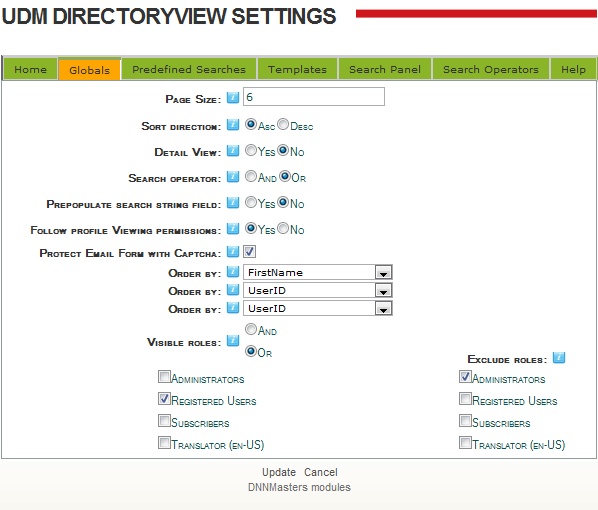Viewport: 598px width, 510px height.
Task: Check Registered Users under Exclude Roles
Action: (x=465, y=399)
